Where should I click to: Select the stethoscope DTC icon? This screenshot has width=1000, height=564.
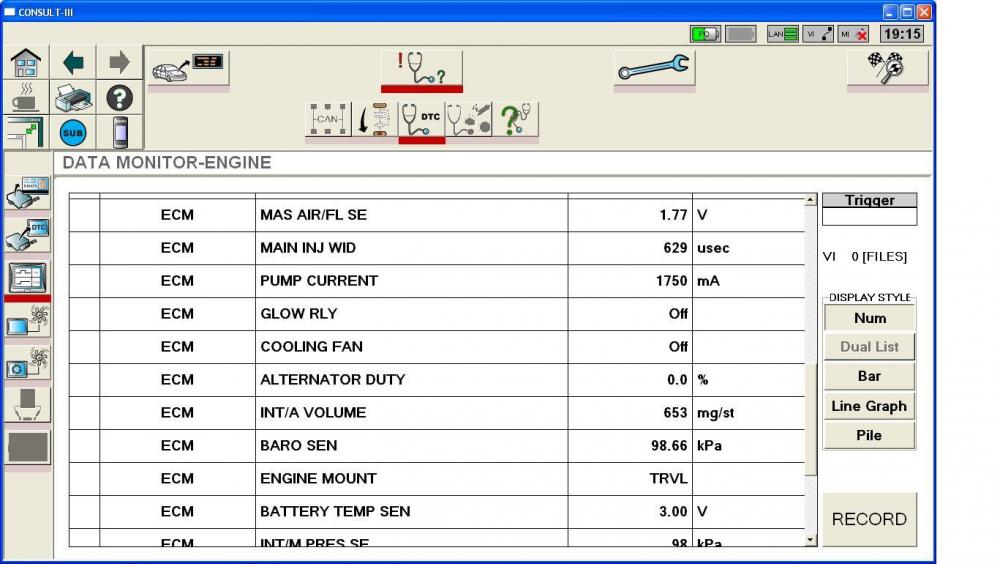421,119
